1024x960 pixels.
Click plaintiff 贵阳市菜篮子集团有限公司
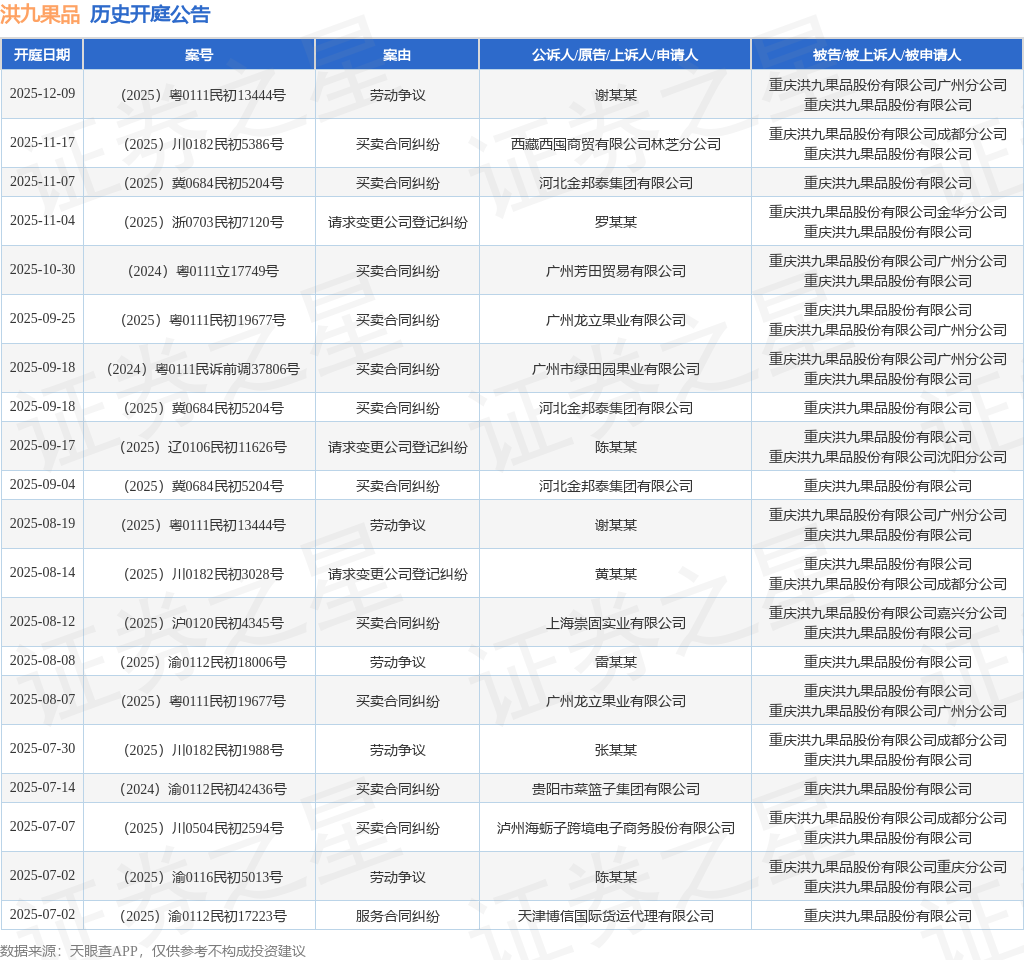pos(615,790)
